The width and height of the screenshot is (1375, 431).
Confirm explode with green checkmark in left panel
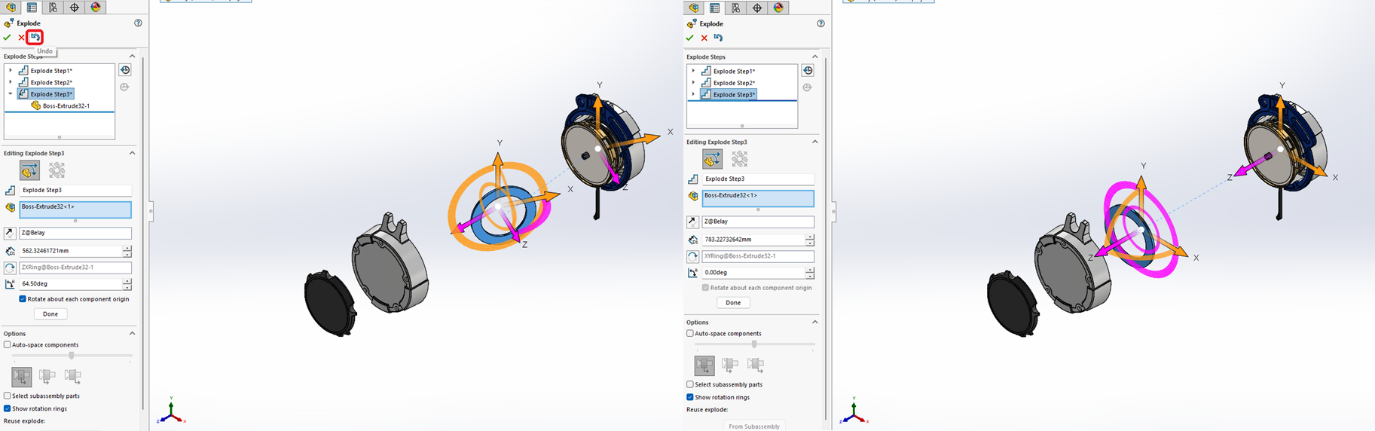tap(7, 38)
